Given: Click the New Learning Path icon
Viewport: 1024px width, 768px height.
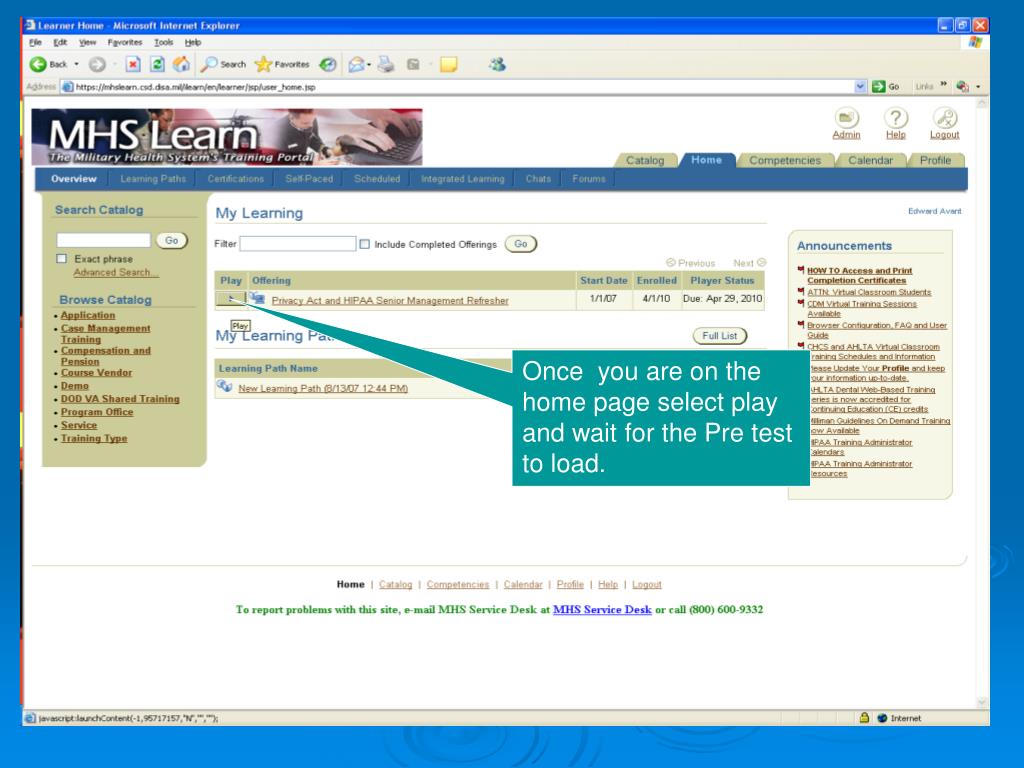Looking at the screenshot, I should (225, 386).
